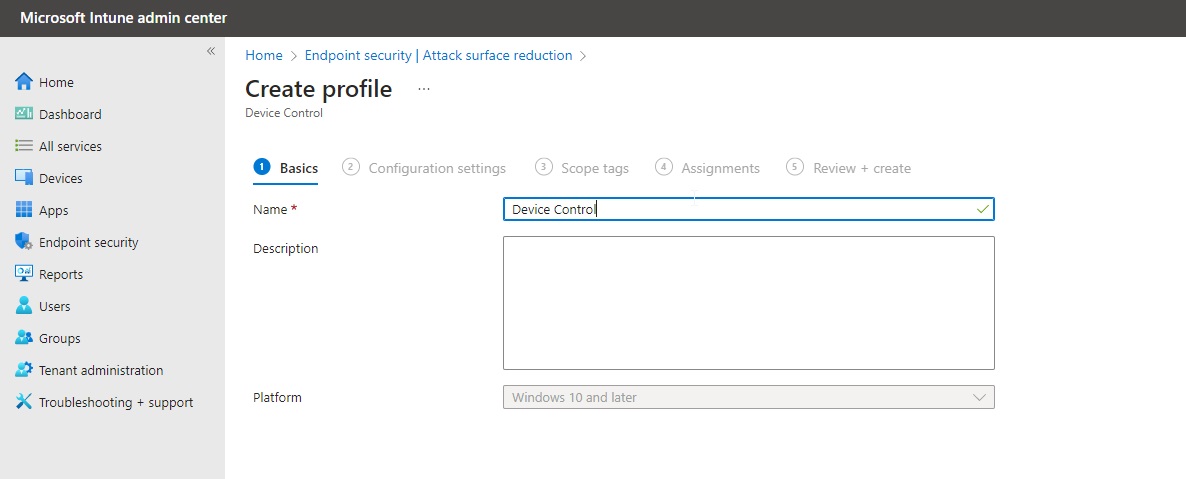Open All services from navigation
This screenshot has width=1186, height=479.
(x=70, y=146)
